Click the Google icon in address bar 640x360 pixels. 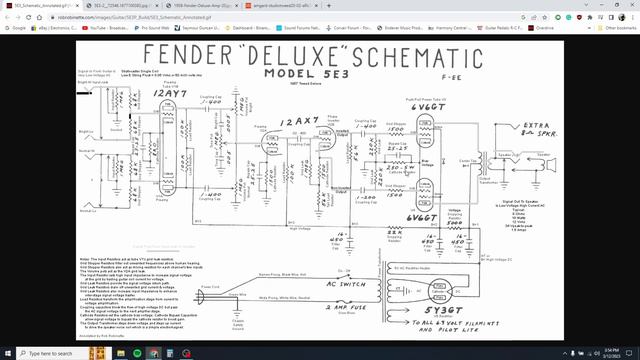click(524, 18)
